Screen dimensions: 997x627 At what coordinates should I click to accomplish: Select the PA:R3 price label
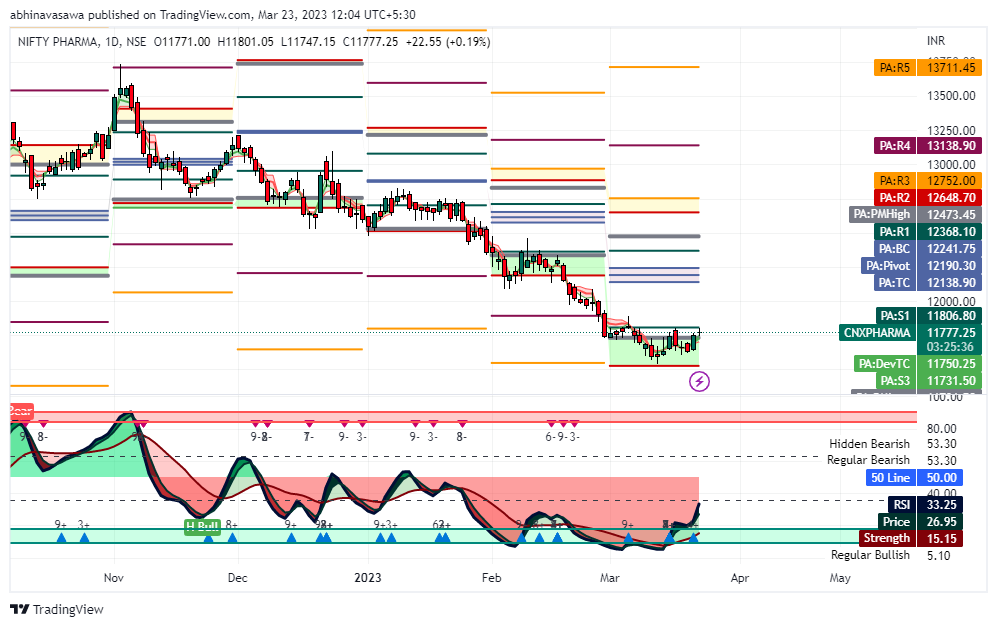tap(895, 181)
